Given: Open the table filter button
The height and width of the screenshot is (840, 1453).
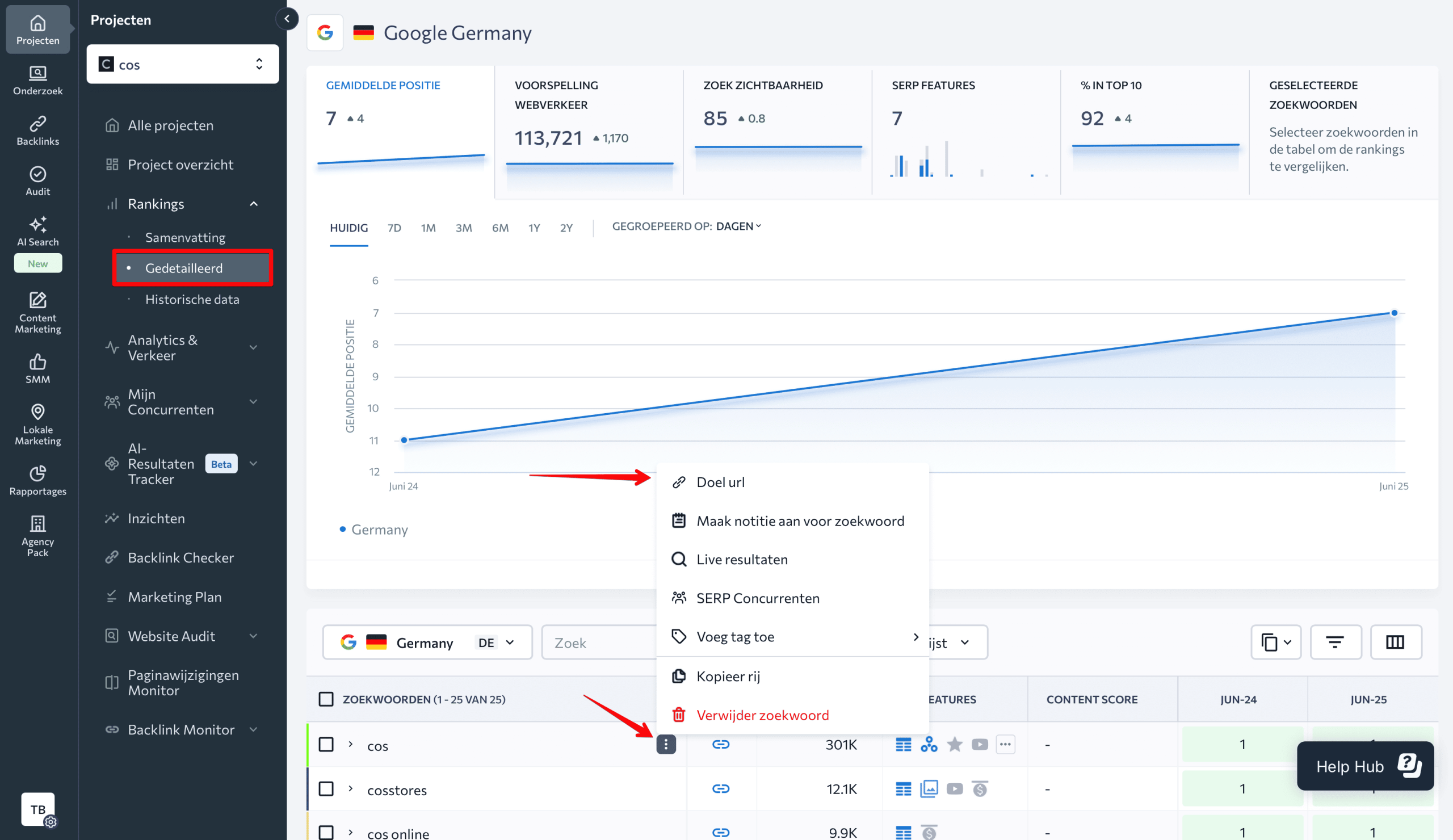Looking at the screenshot, I should pyautogui.click(x=1336, y=642).
